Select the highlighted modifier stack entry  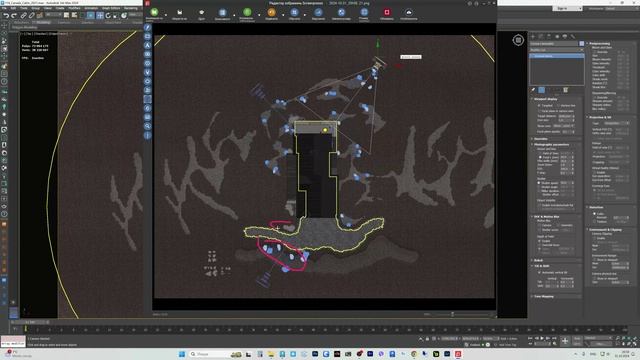[x=557, y=56]
